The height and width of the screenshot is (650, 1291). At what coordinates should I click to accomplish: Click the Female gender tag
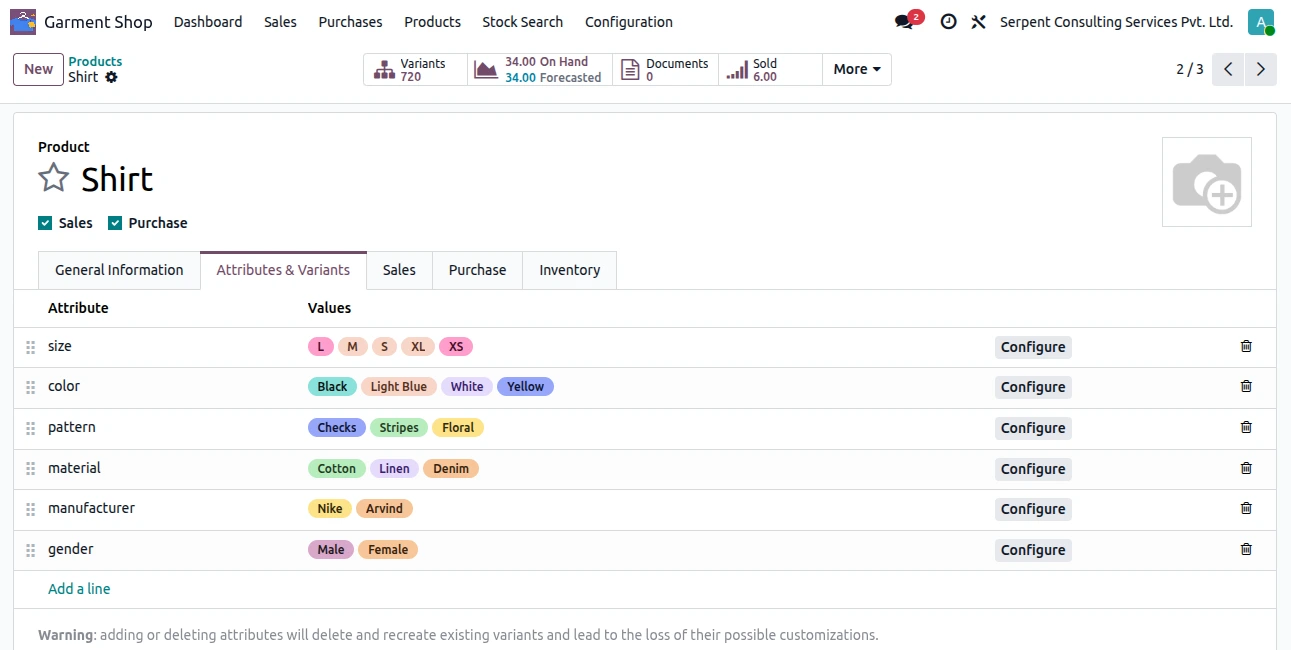[x=388, y=550]
